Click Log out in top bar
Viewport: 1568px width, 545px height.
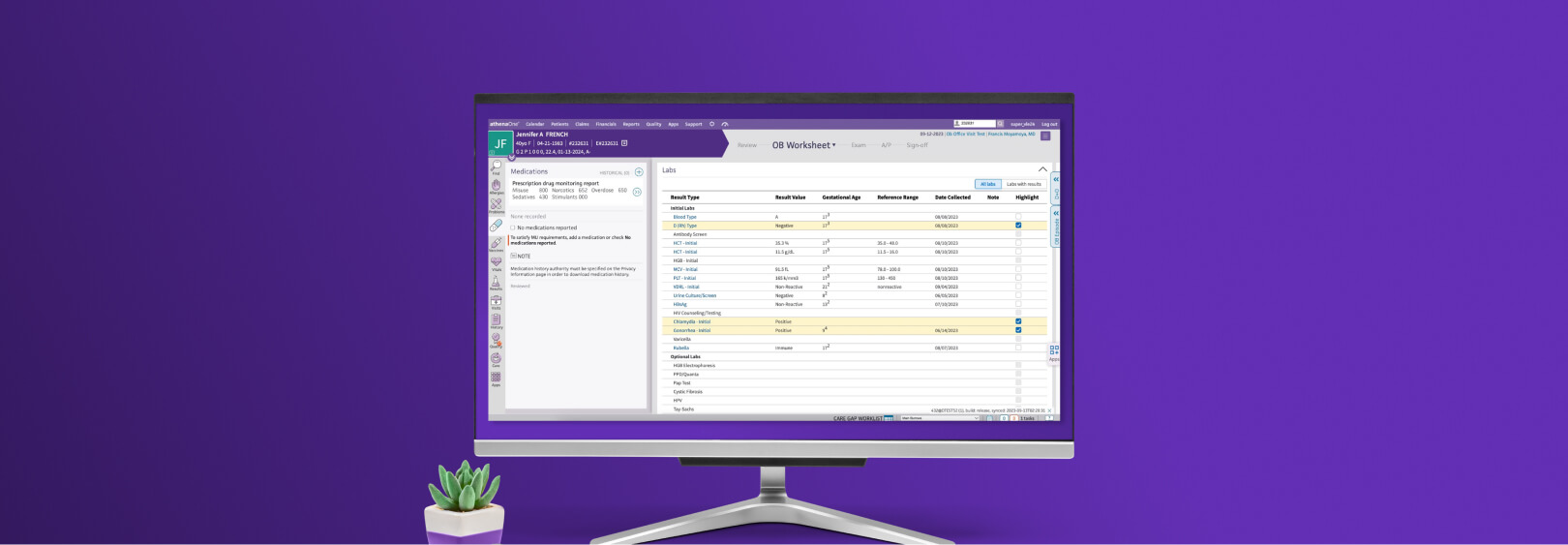click(1049, 124)
